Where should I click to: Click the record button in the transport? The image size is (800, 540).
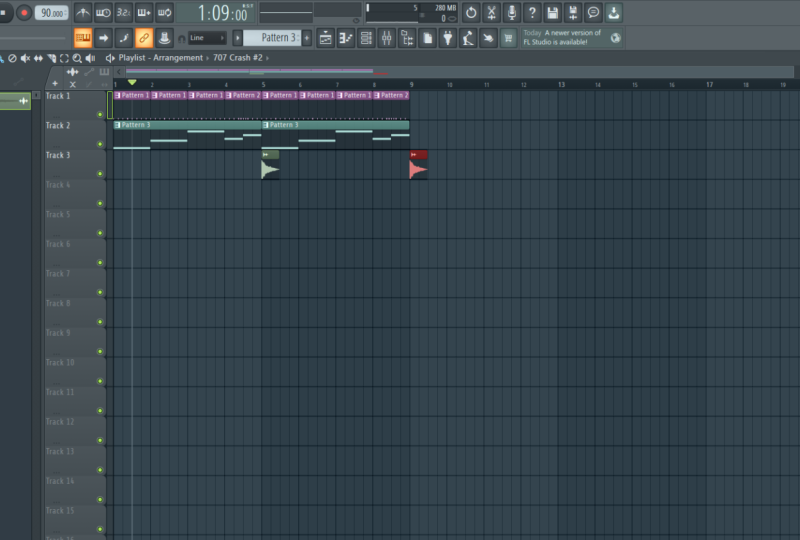click(23, 13)
